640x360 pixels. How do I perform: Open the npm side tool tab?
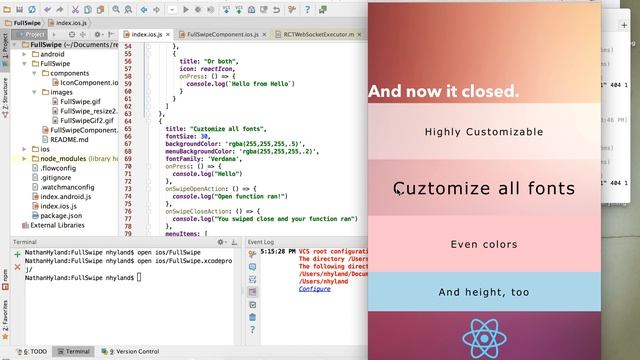(x=5, y=280)
